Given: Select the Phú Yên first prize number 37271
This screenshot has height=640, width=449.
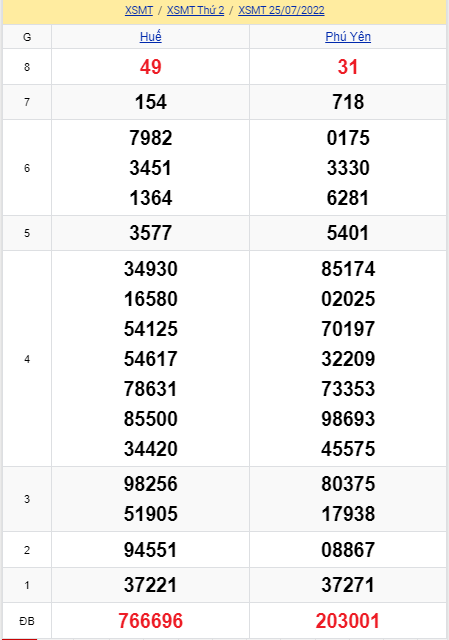Looking at the screenshot, I should point(348,585).
